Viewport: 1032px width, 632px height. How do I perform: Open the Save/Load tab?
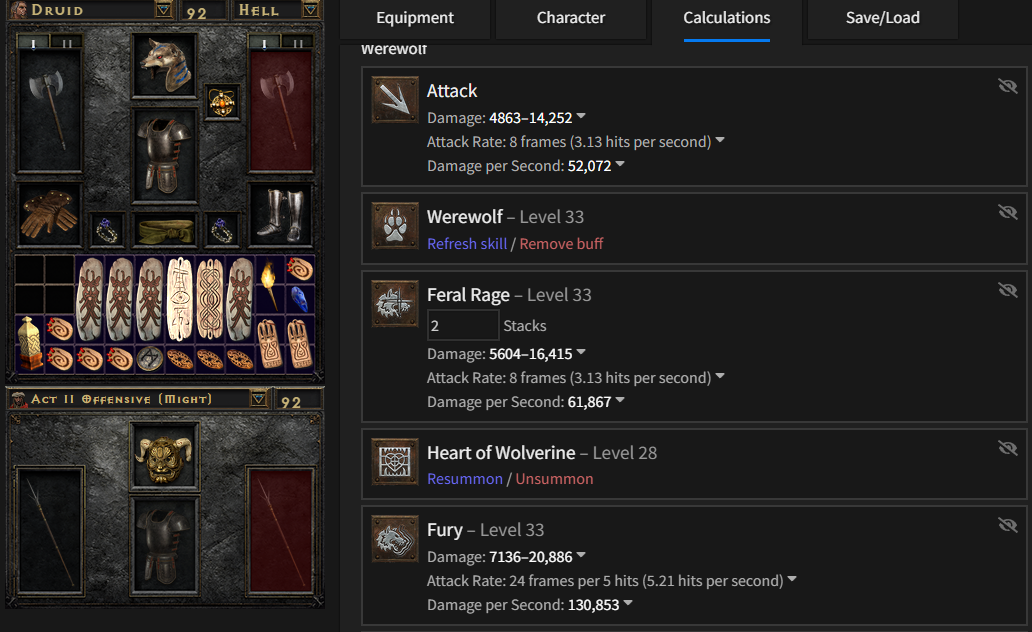tap(883, 18)
